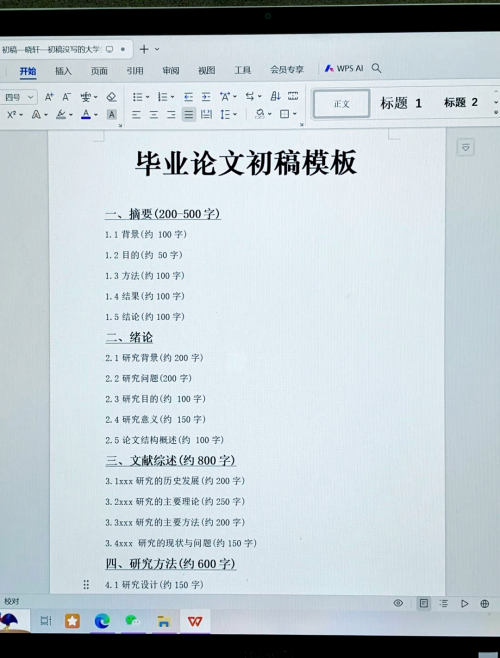The height and width of the screenshot is (658, 500).
Task: Open the 开始 ribbon tab
Action: click(x=28, y=71)
